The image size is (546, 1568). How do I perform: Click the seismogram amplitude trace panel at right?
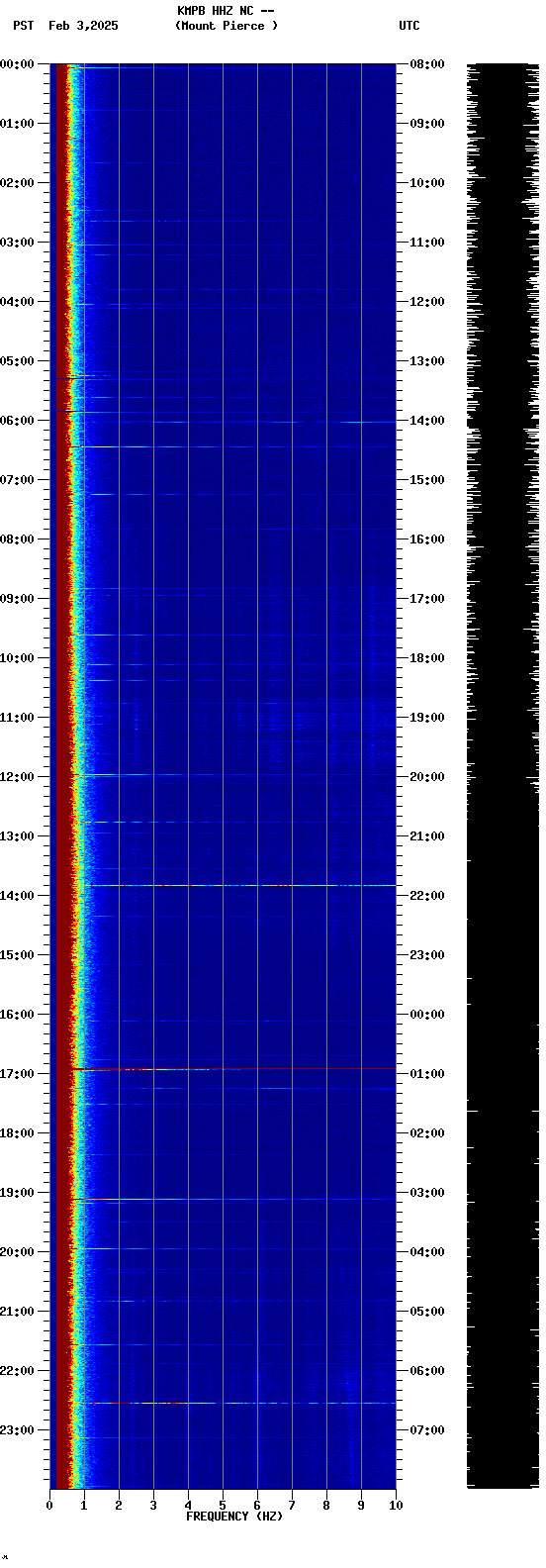(x=502, y=775)
